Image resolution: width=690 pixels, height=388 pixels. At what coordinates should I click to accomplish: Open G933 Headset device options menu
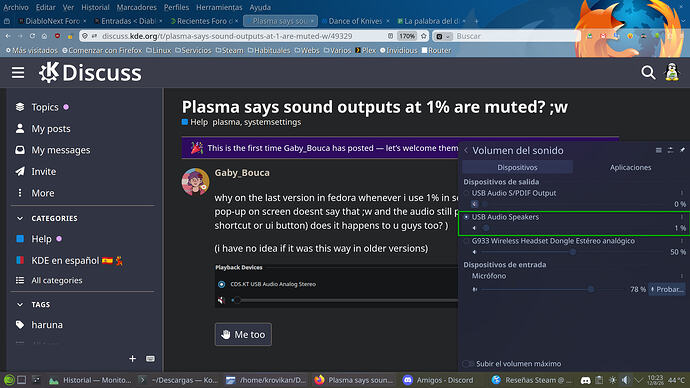[x=682, y=241]
